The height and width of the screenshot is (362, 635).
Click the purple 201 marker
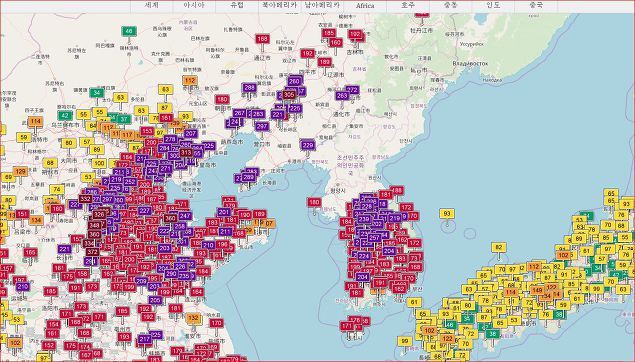(x=224, y=212)
